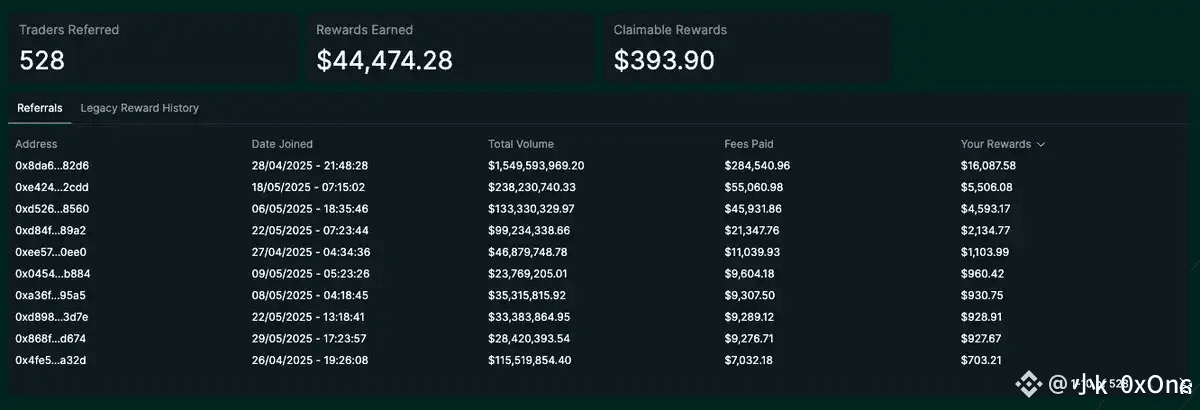Open referral address 0x868f...d674
The image size is (1200, 410).
(51, 338)
